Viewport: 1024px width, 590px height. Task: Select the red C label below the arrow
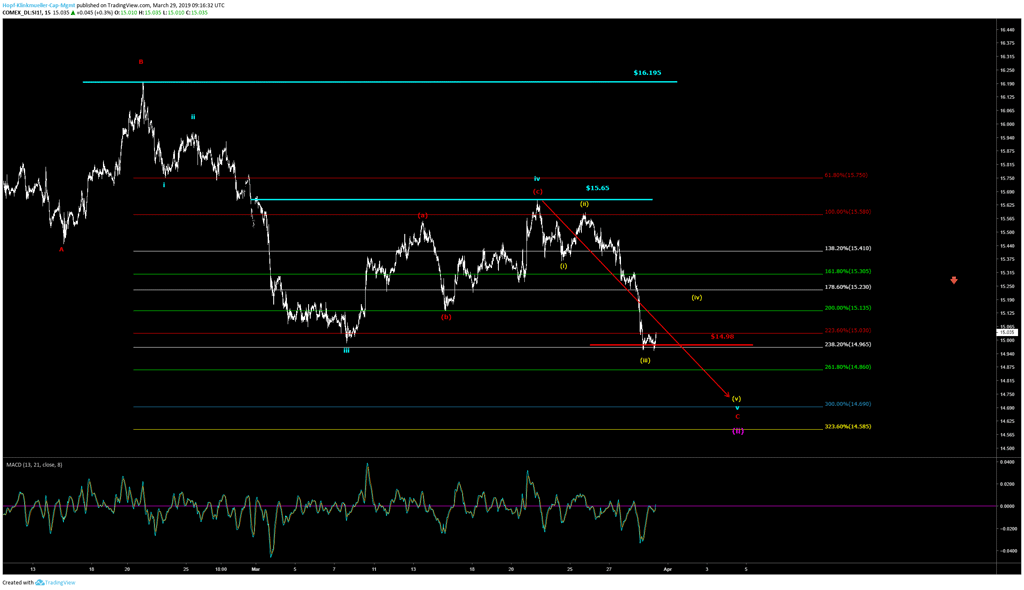point(737,417)
